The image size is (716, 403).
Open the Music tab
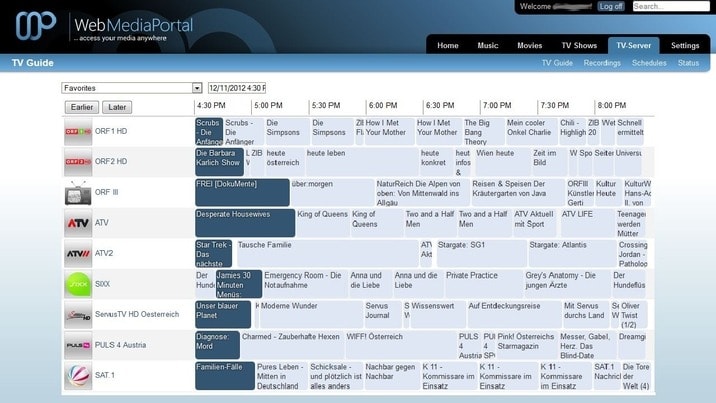coord(488,45)
